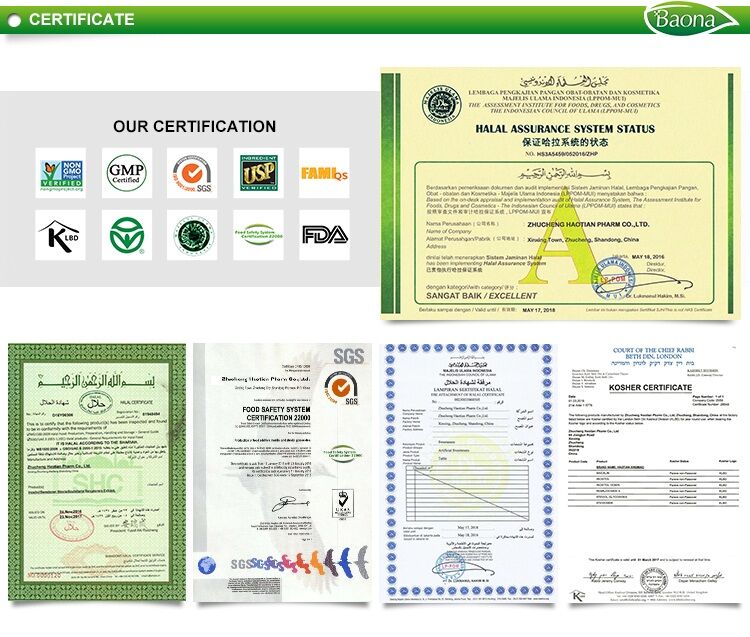Click the USP Ingredient Verified icon
Viewport: 750px width, 637px height.
(x=258, y=173)
